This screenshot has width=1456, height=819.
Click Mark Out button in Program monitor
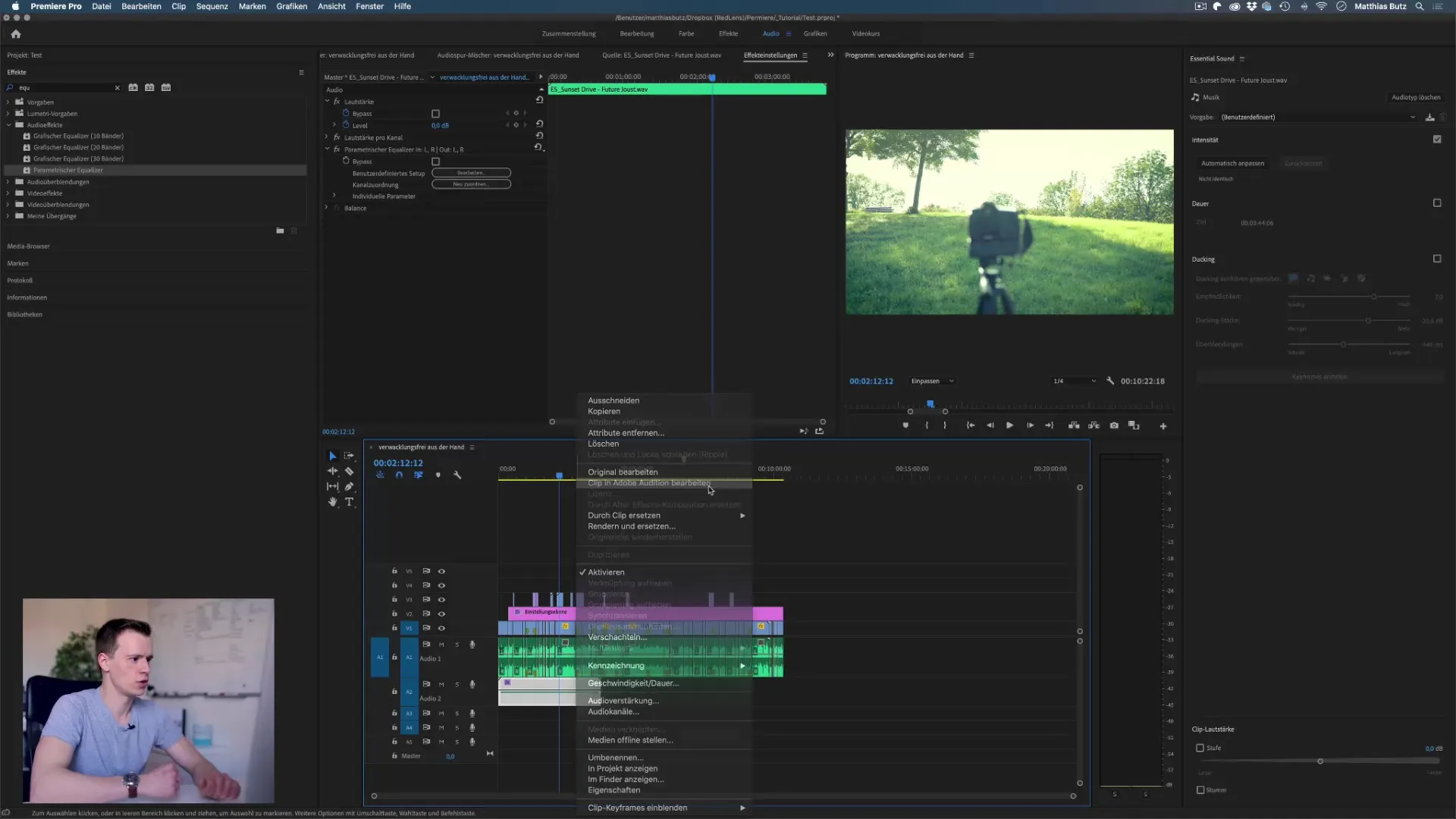click(945, 425)
